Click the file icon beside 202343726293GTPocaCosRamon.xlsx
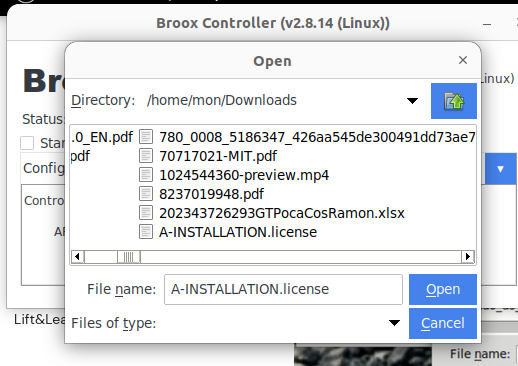This screenshot has height=366, width=518. (146, 213)
